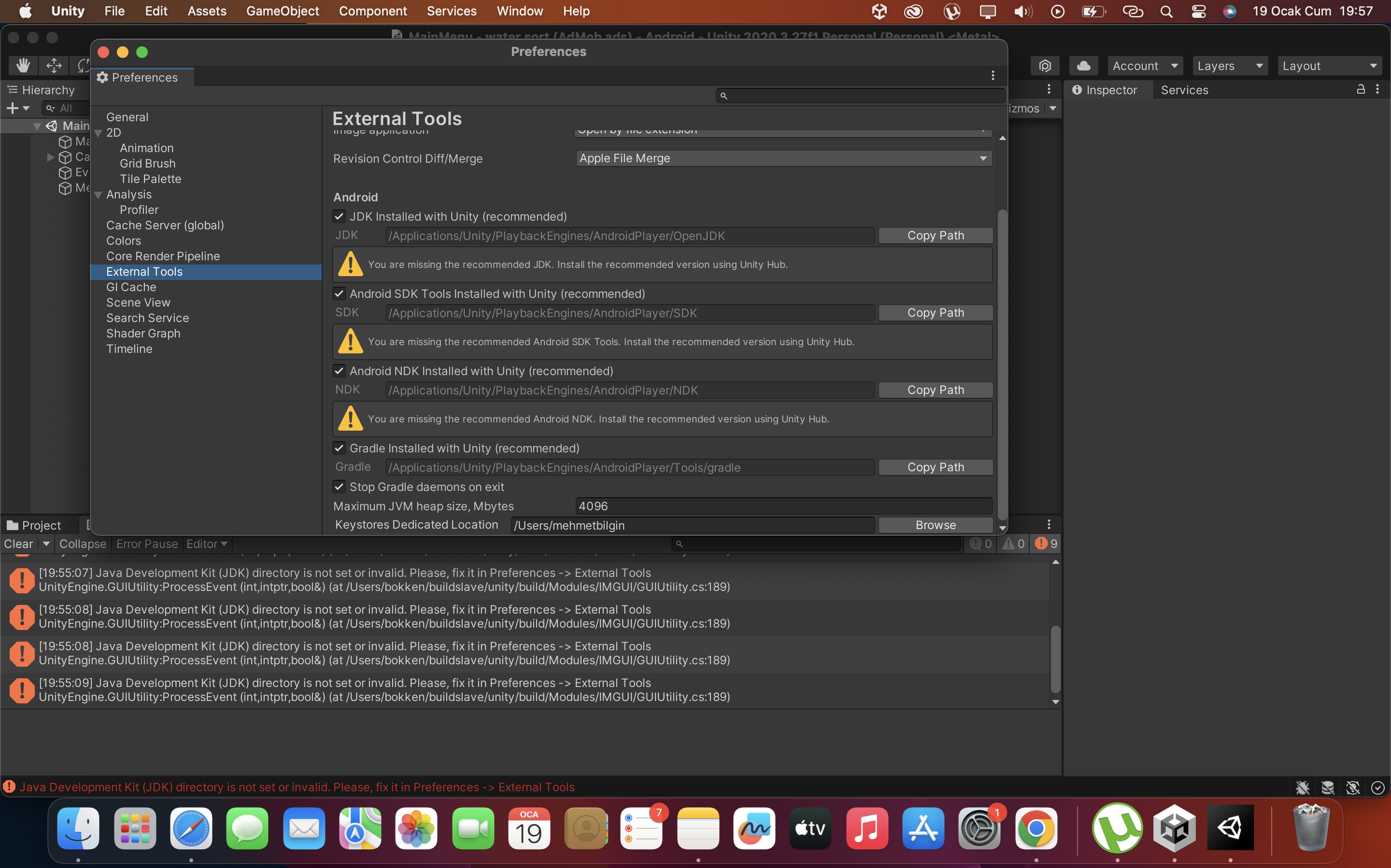
Task: Open Console Editor dropdown
Action: 207,544
